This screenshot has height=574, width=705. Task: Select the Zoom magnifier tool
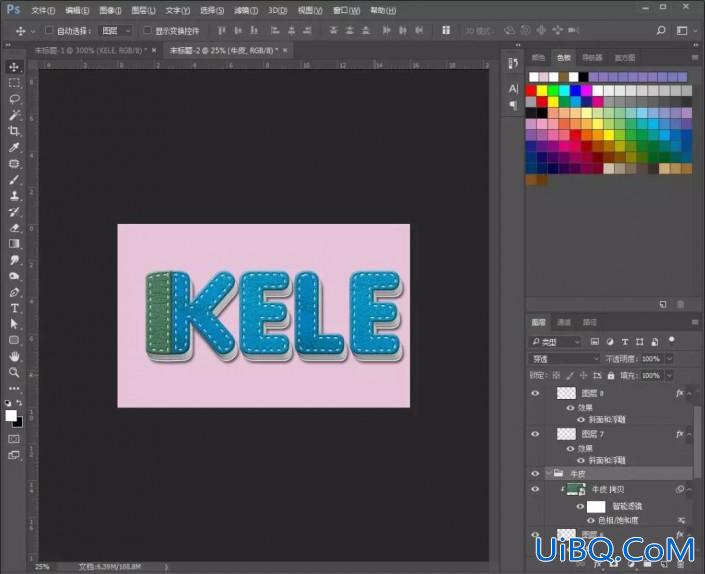[14, 372]
